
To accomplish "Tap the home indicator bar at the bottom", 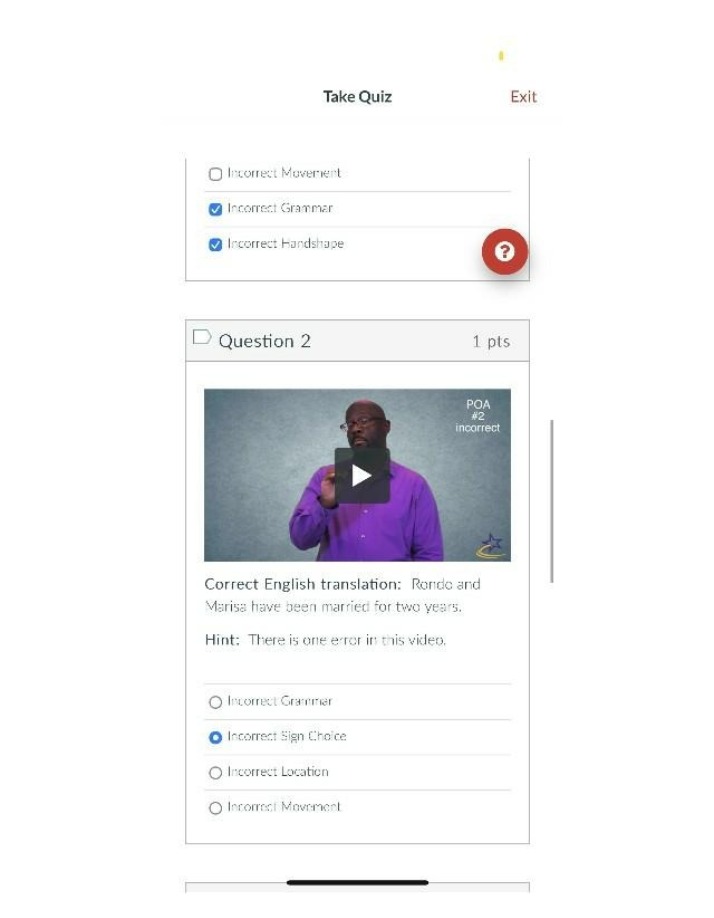I will point(358,882).
